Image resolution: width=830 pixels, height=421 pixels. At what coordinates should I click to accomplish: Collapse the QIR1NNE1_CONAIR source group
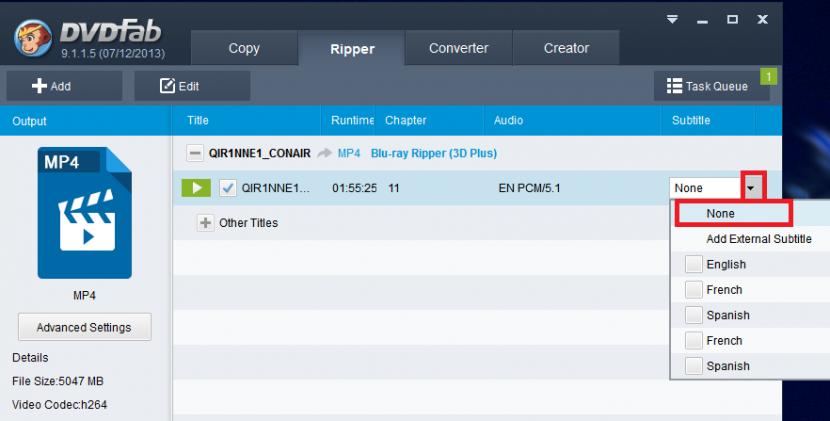click(195, 154)
